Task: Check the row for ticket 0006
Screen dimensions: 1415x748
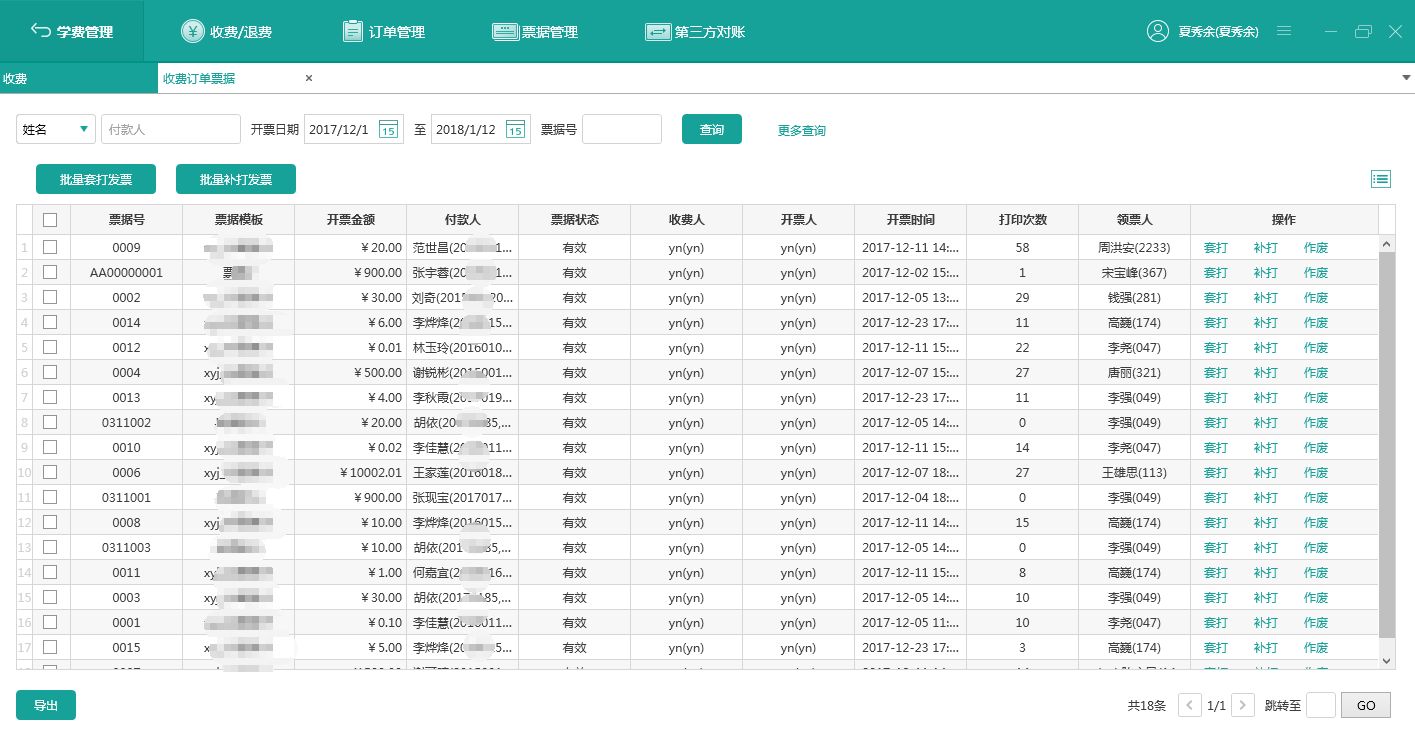Action: coord(50,472)
